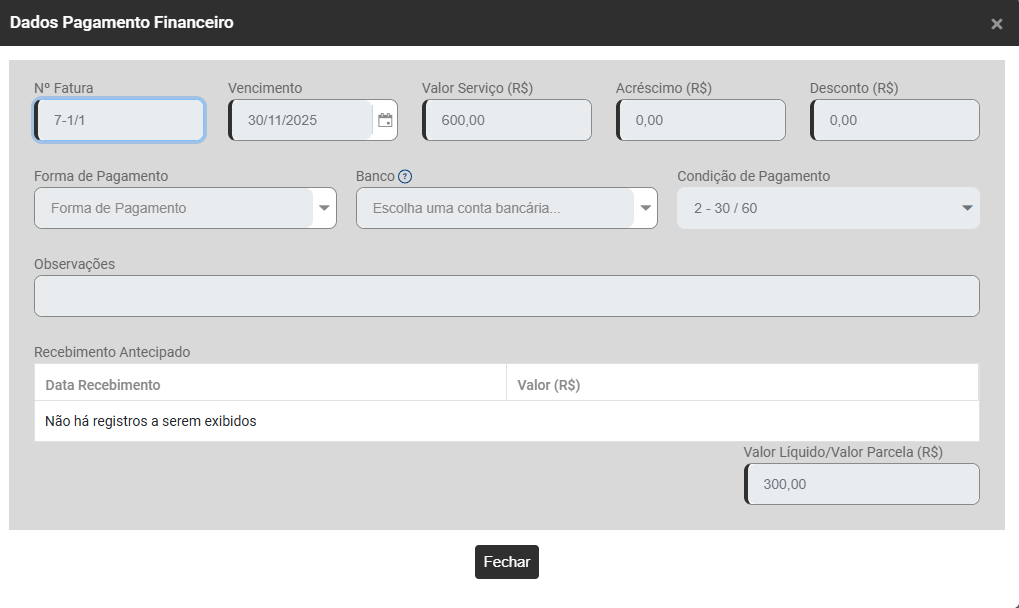This screenshot has width=1019, height=608.
Task: Select the Valor Líquido/Valor Parcela field
Action: click(x=862, y=484)
